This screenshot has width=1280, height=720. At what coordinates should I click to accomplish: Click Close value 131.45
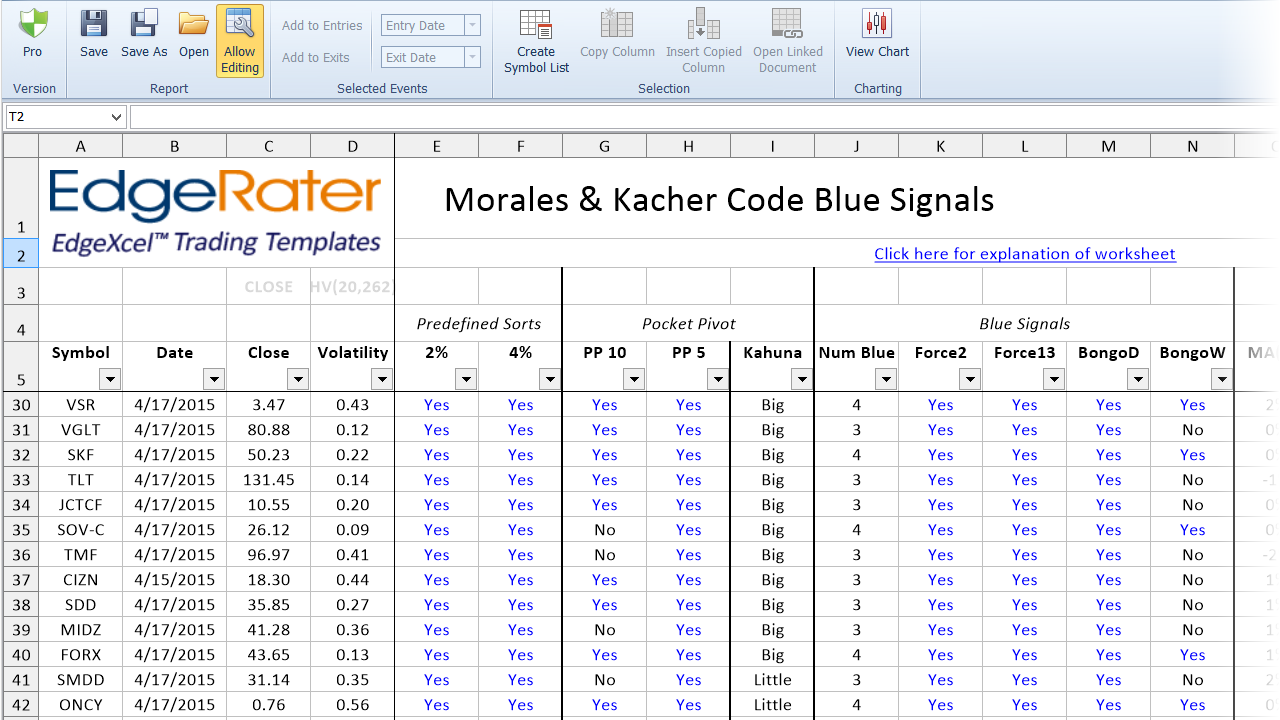click(x=269, y=480)
